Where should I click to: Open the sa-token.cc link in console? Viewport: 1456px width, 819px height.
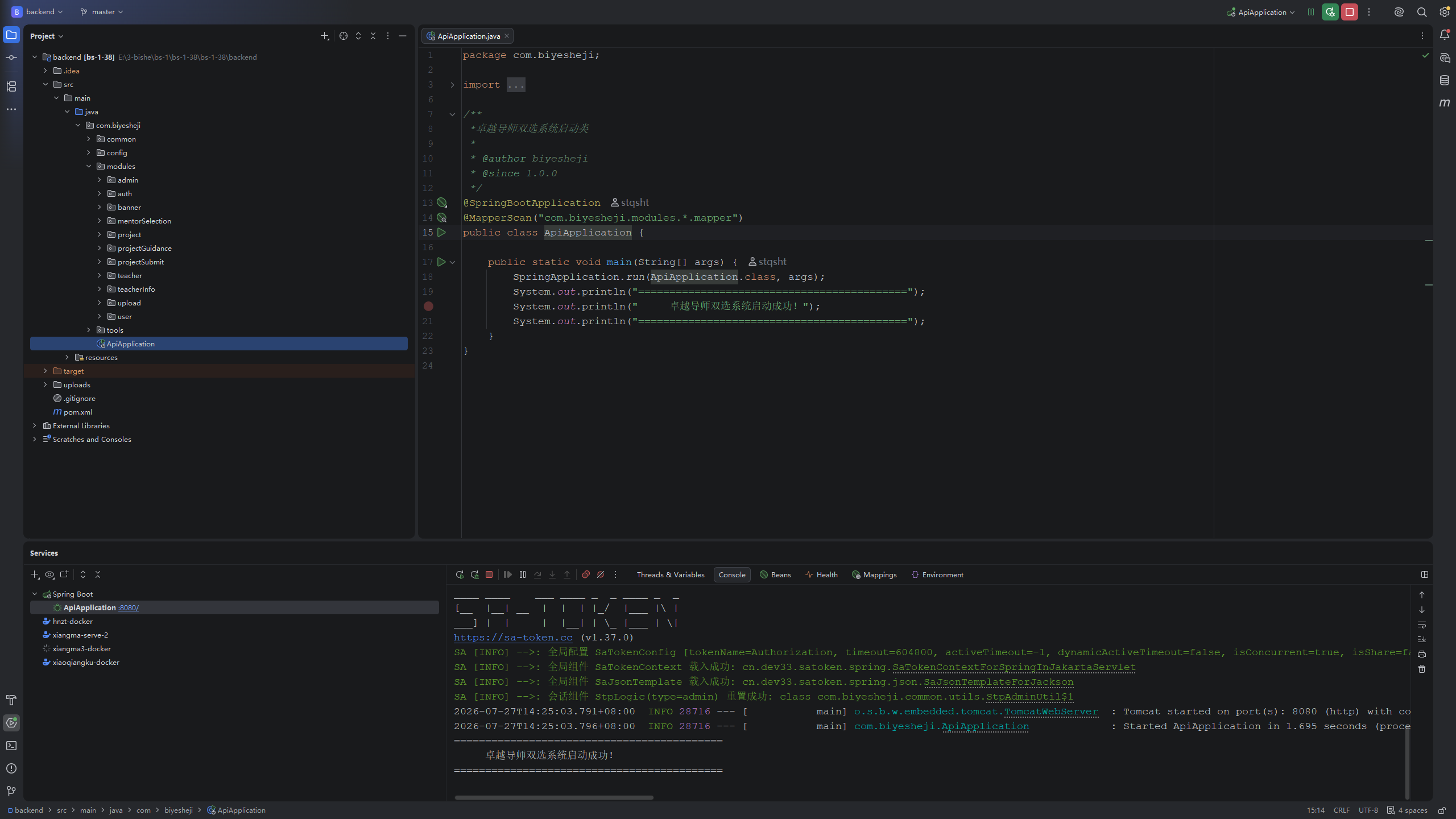point(513,638)
